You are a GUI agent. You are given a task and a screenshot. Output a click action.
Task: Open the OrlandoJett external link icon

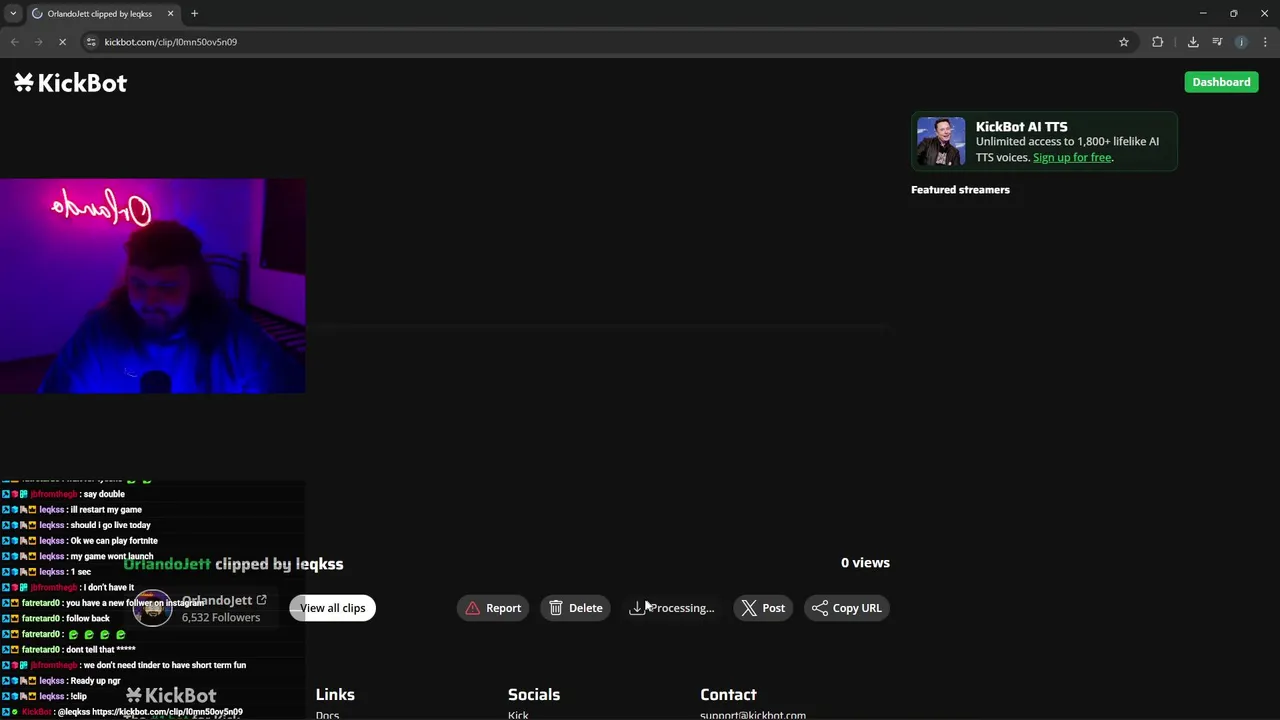[261, 600]
